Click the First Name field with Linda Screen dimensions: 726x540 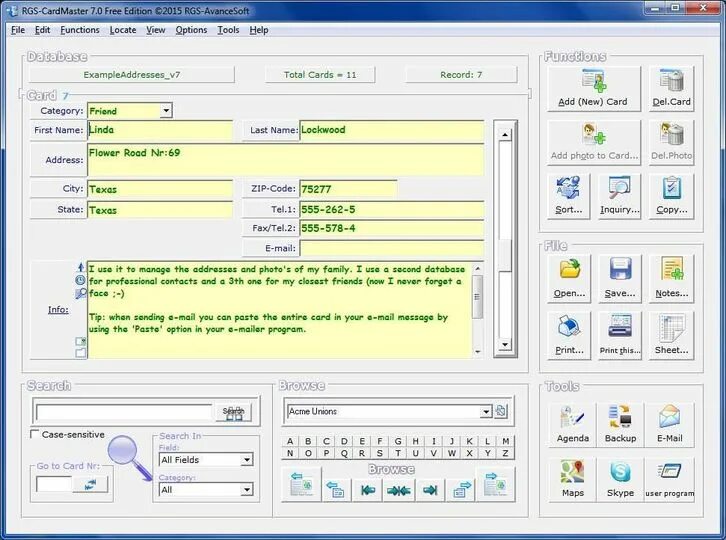(x=160, y=130)
